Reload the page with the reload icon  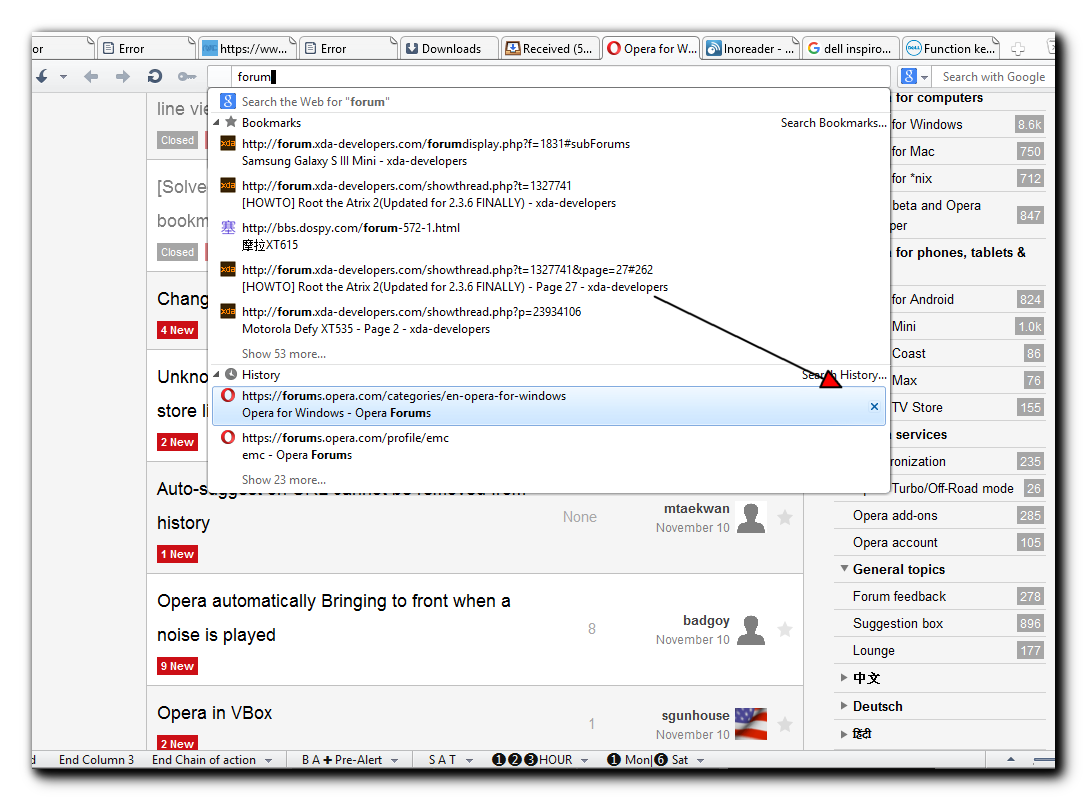click(x=155, y=76)
